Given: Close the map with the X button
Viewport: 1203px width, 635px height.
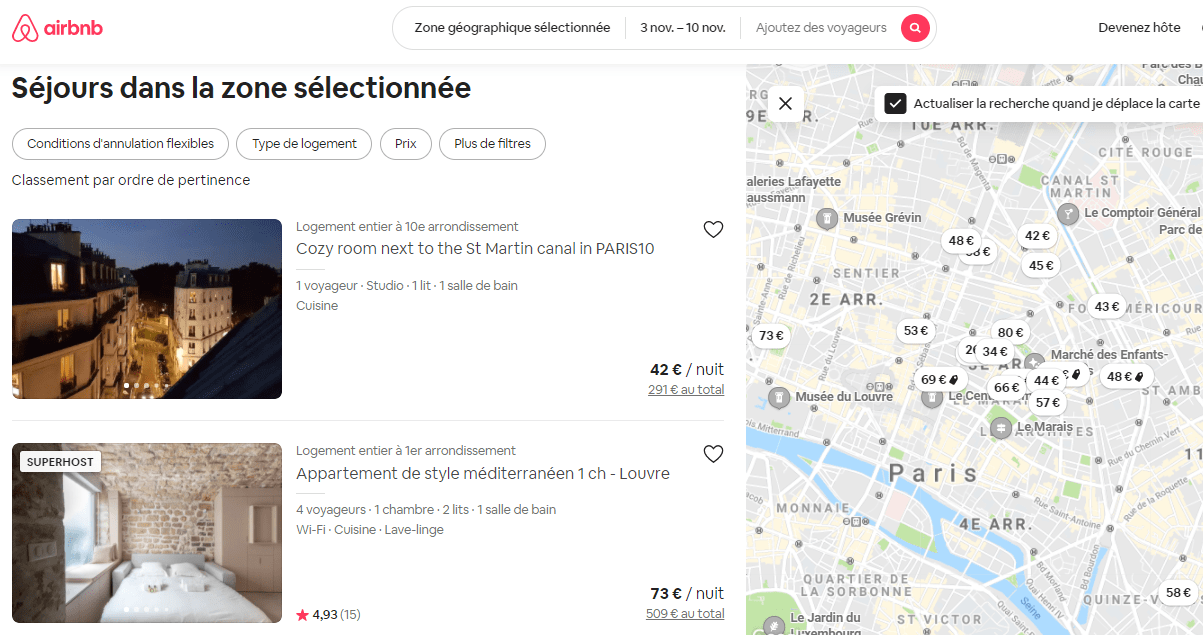Looking at the screenshot, I should pyautogui.click(x=785, y=103).
